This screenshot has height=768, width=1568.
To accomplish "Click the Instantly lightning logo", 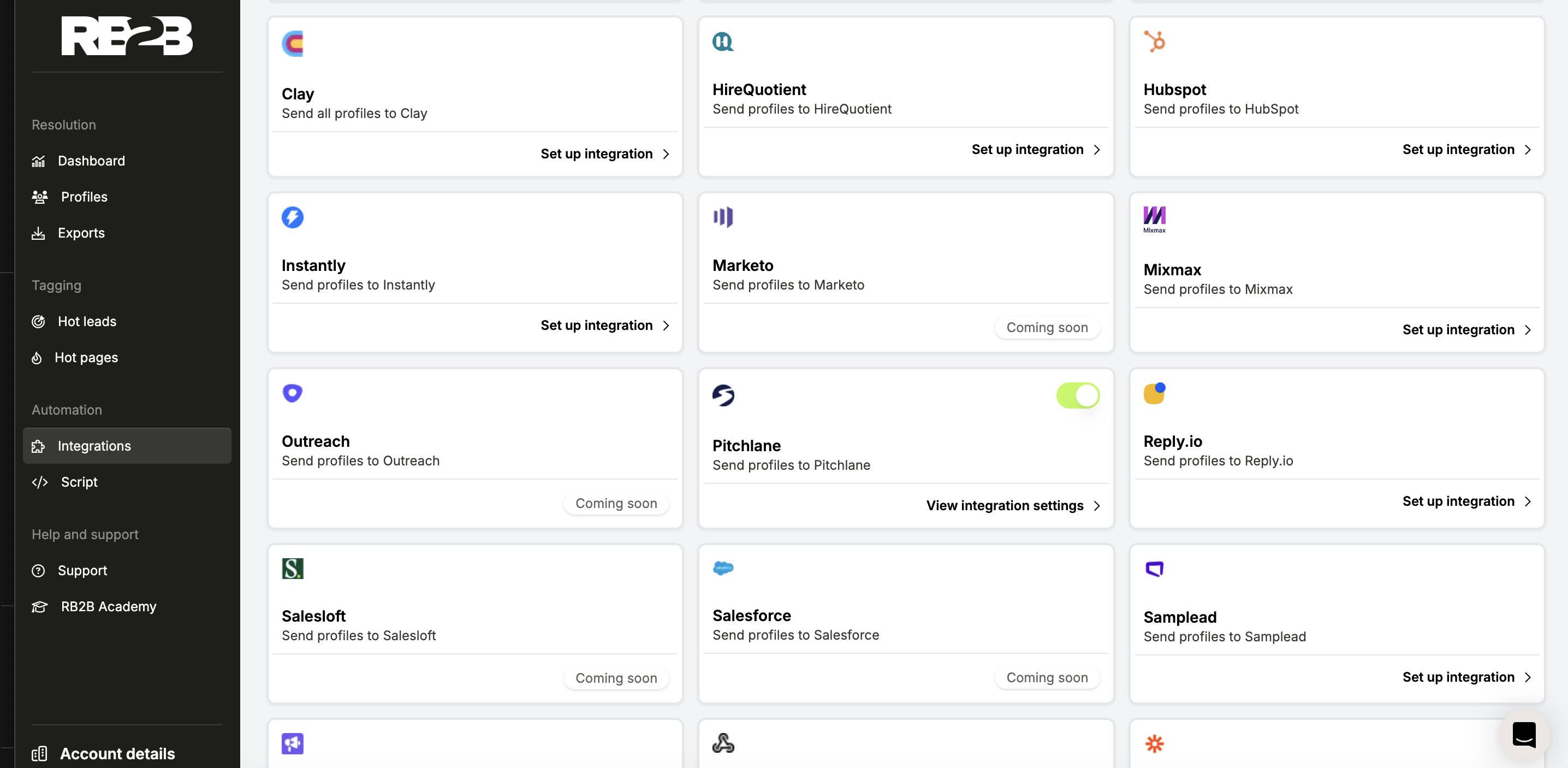I will pos(293,217).
